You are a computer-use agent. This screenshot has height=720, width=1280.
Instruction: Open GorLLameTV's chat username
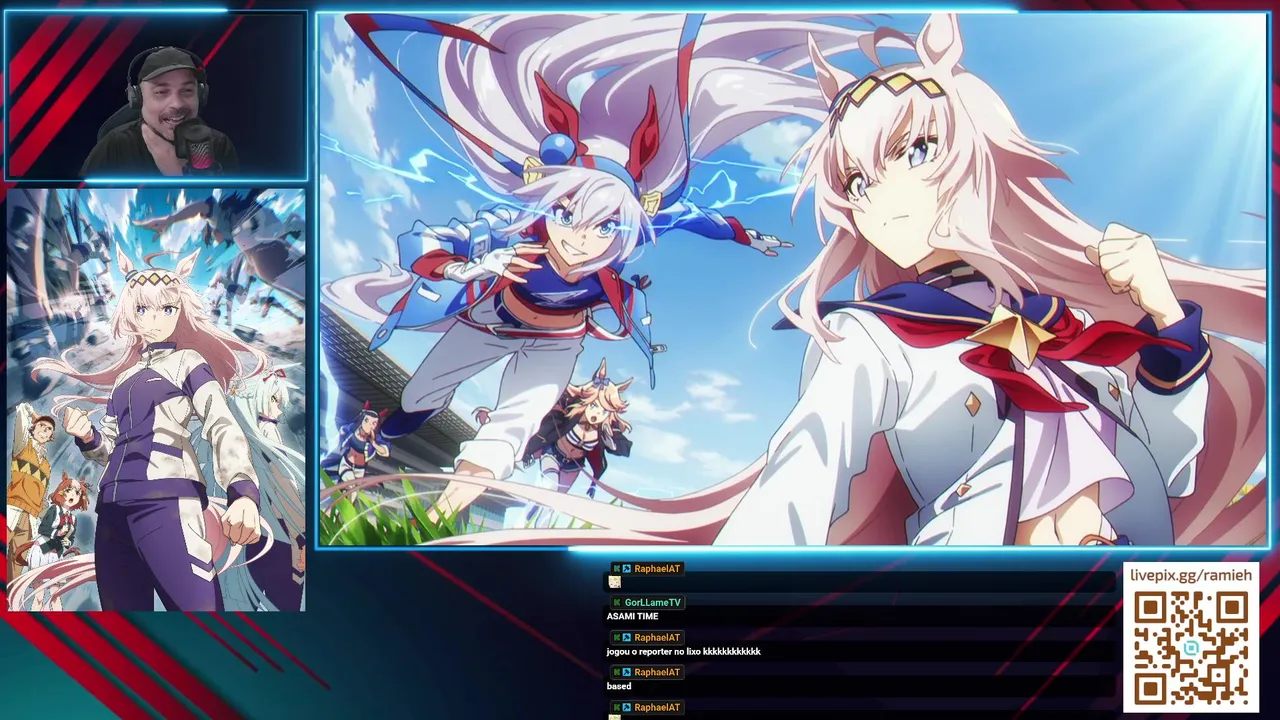[652, 603]
